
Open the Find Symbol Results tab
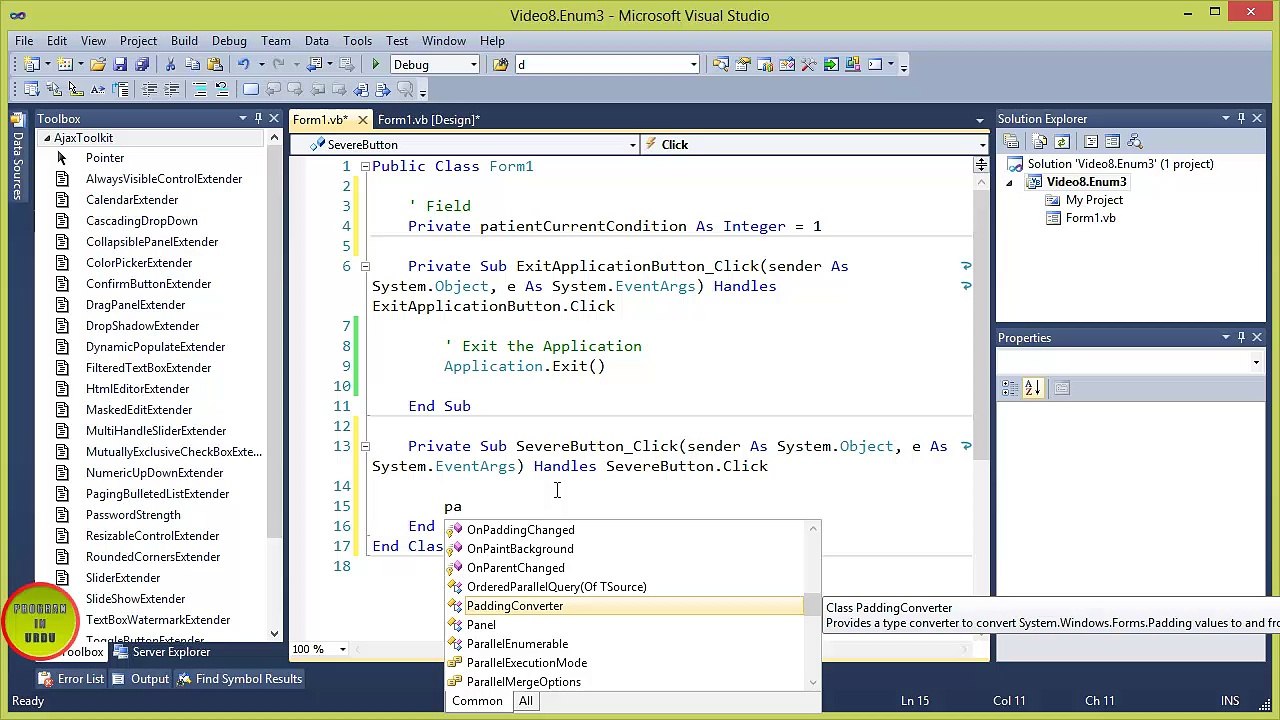[239, 679]
